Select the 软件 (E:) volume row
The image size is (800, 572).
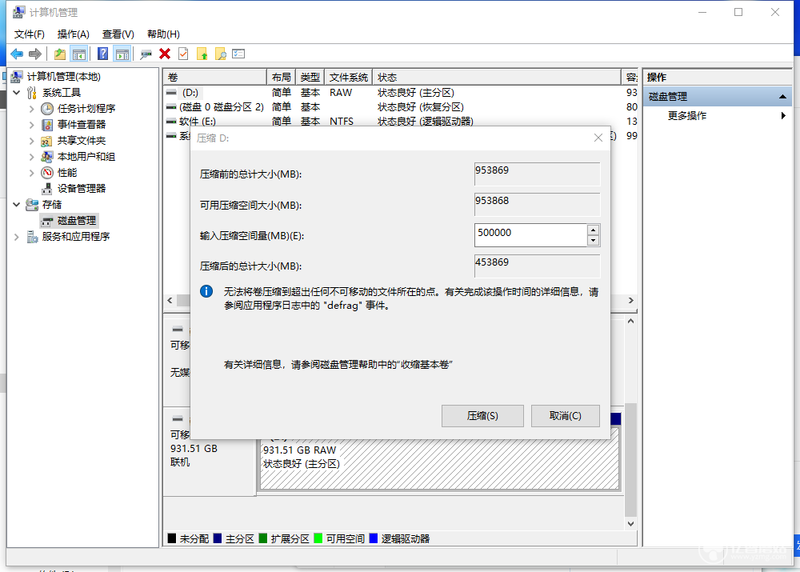pos(401,121)
